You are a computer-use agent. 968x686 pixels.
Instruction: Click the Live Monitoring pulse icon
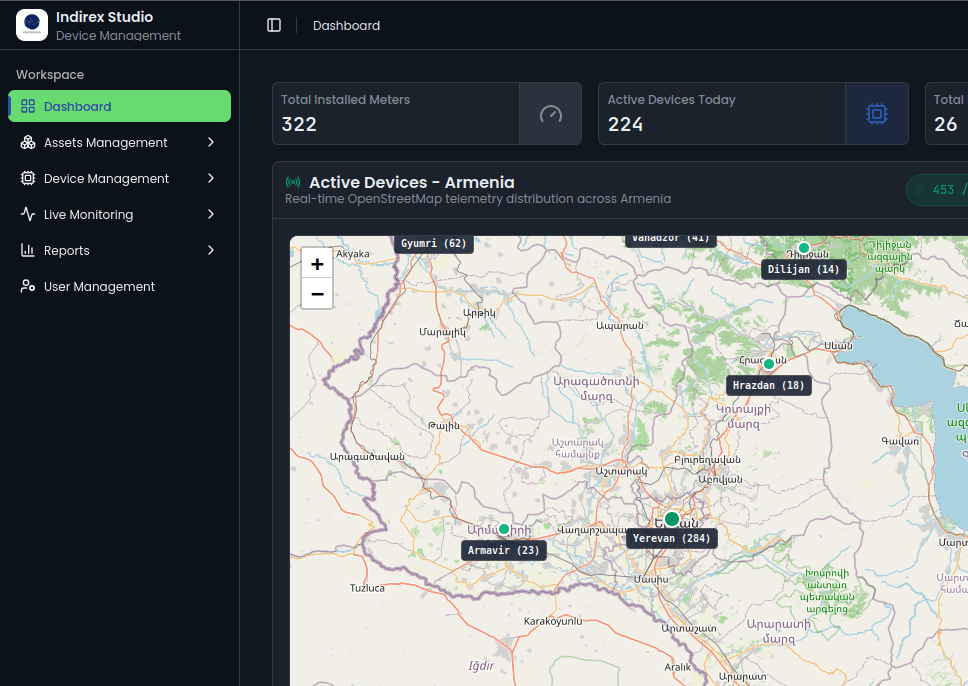point(28,214)
